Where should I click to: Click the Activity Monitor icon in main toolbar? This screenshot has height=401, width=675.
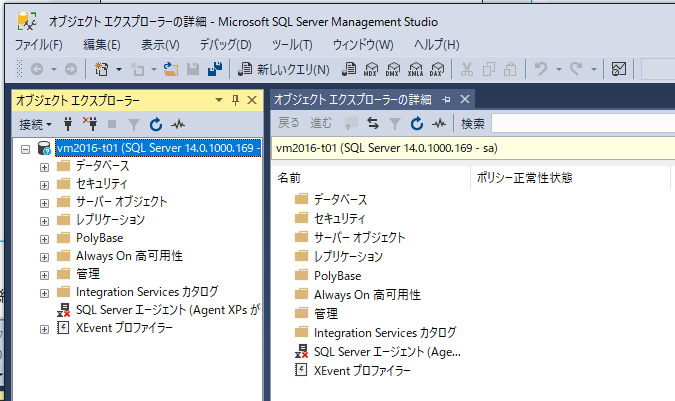[x=619, y=69]
